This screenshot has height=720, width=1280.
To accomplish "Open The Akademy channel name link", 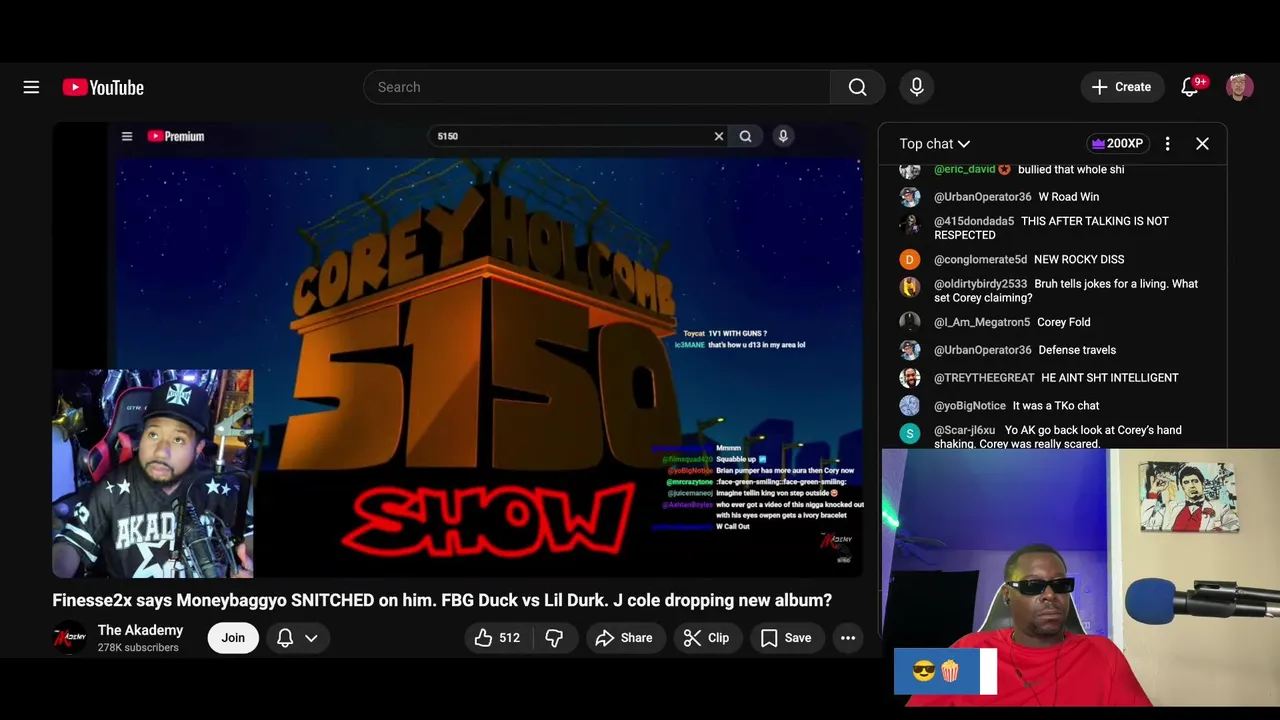I will (x=140, y=630).
